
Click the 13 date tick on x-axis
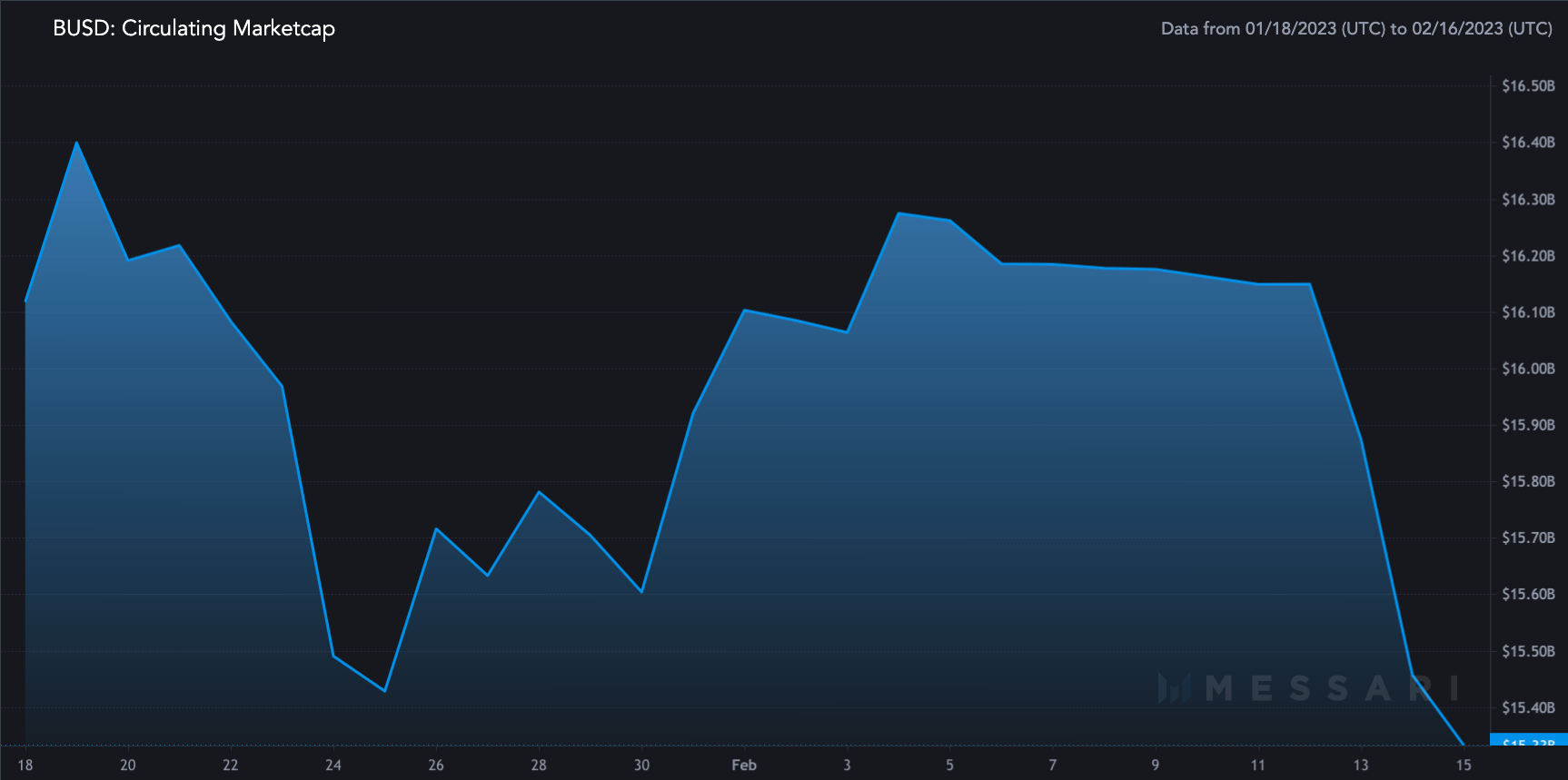1361,765
